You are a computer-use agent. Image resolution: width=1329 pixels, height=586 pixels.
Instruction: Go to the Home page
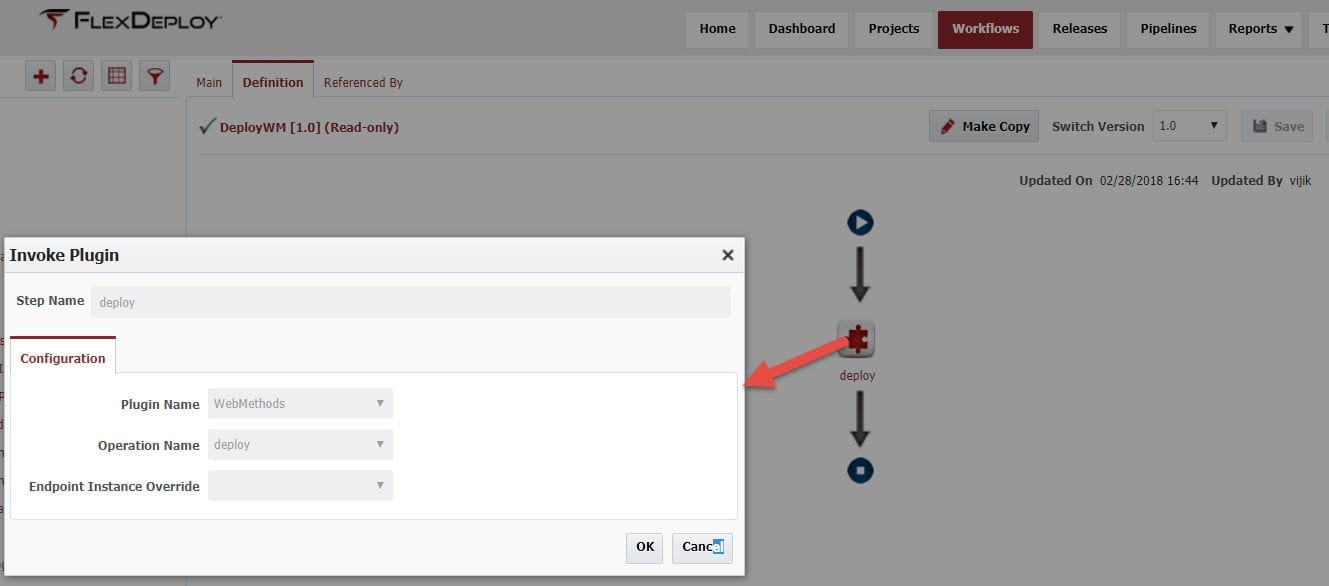pyautogui.click(x=718, y=29)
